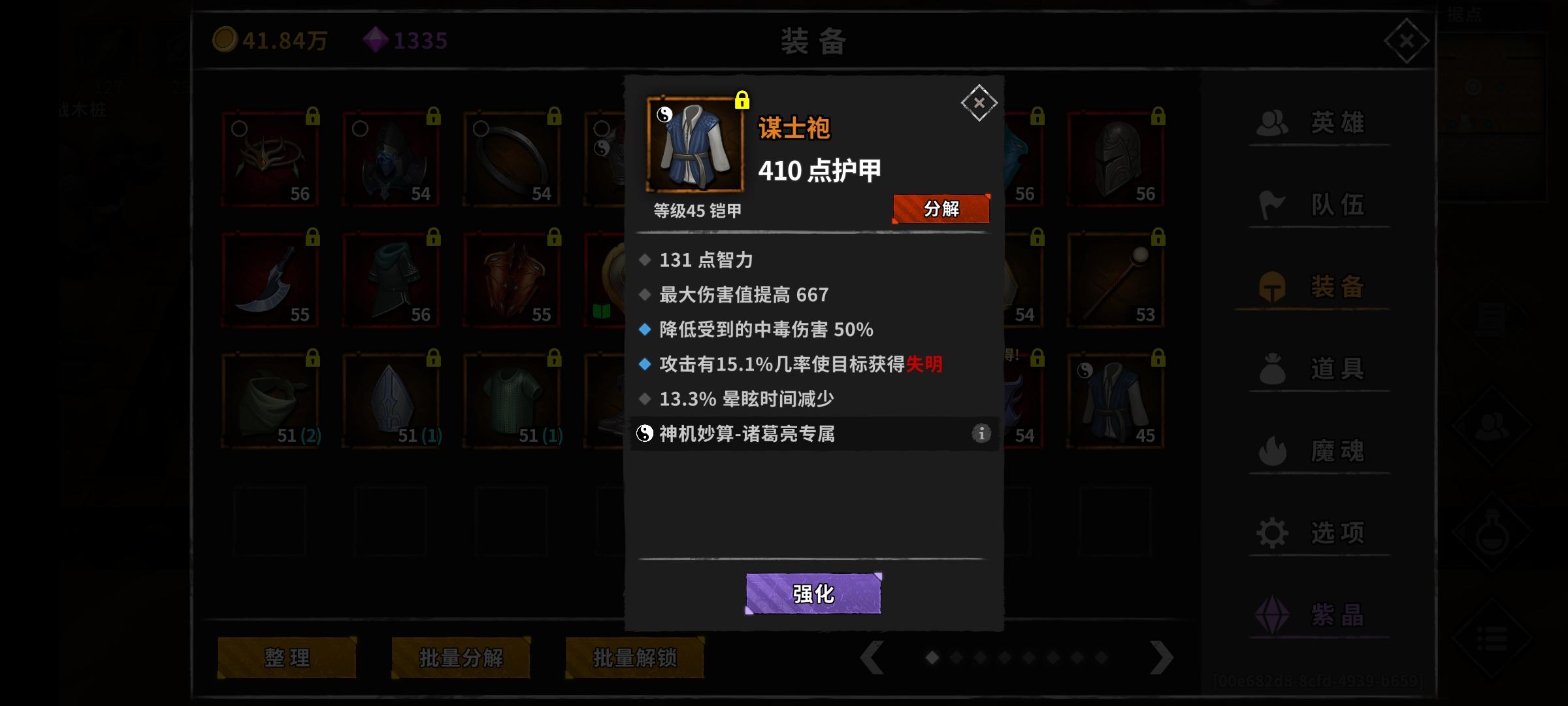Click the 分解 dismantle button
This screenshot has width=1568, height=706.
pyautogui.click(x=941, y=209)
